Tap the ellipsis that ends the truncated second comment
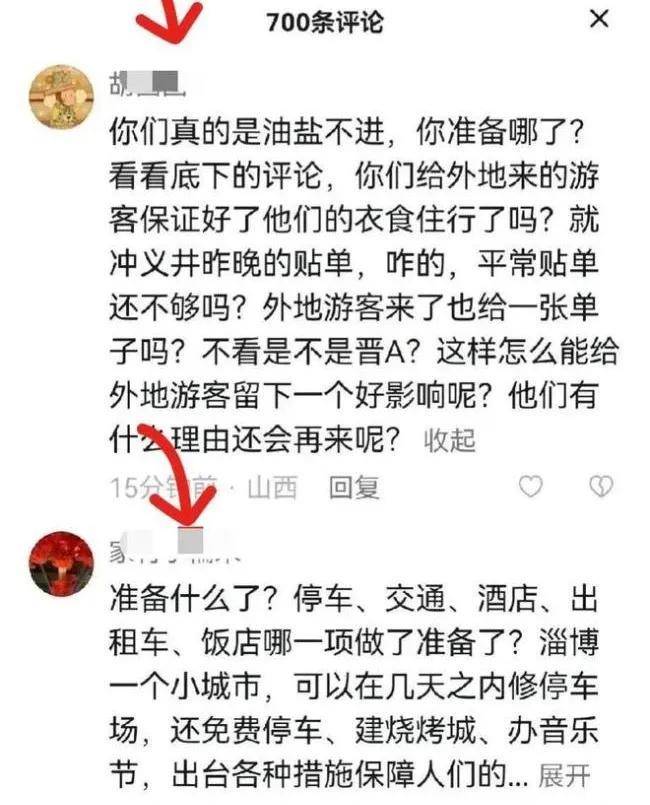The image size is (650, 805). tap(518, 781)
